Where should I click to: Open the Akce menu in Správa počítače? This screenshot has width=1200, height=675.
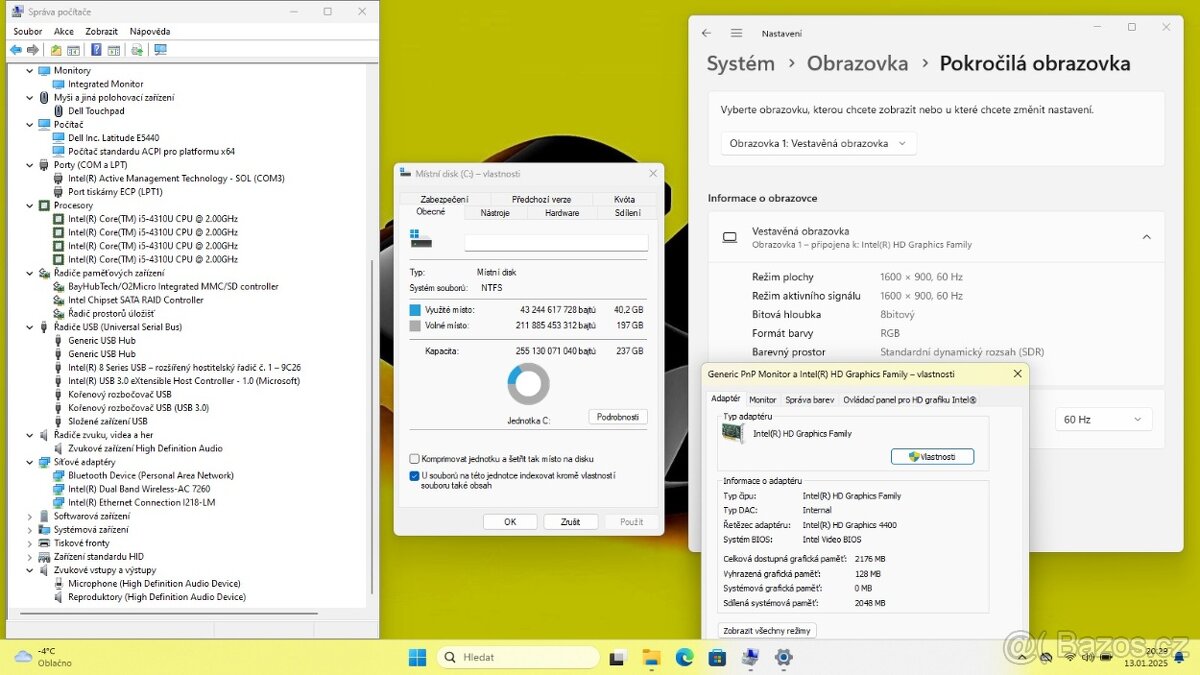[x=64, y=31]
